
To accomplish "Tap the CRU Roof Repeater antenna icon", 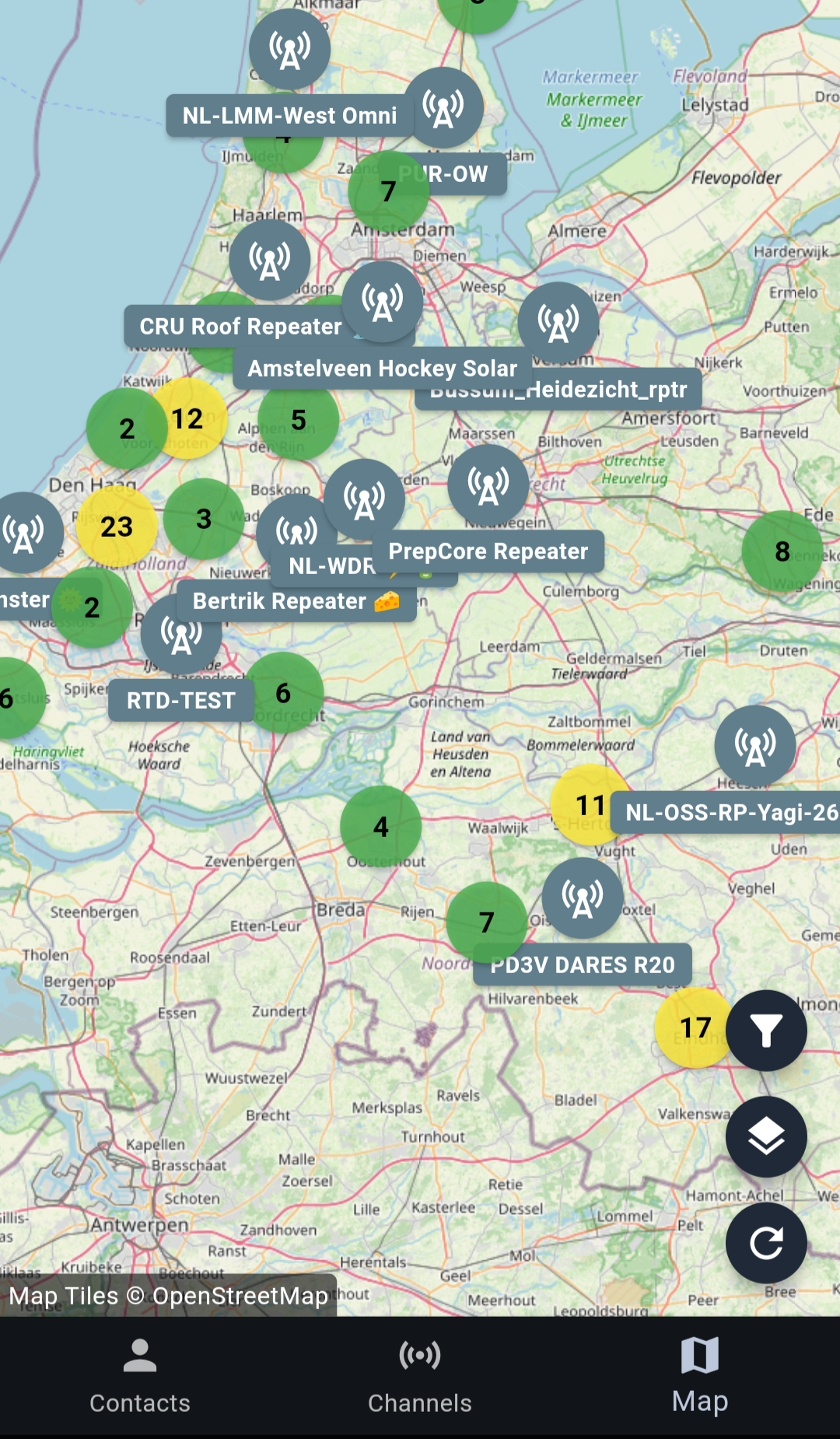I will click(270, 261).
